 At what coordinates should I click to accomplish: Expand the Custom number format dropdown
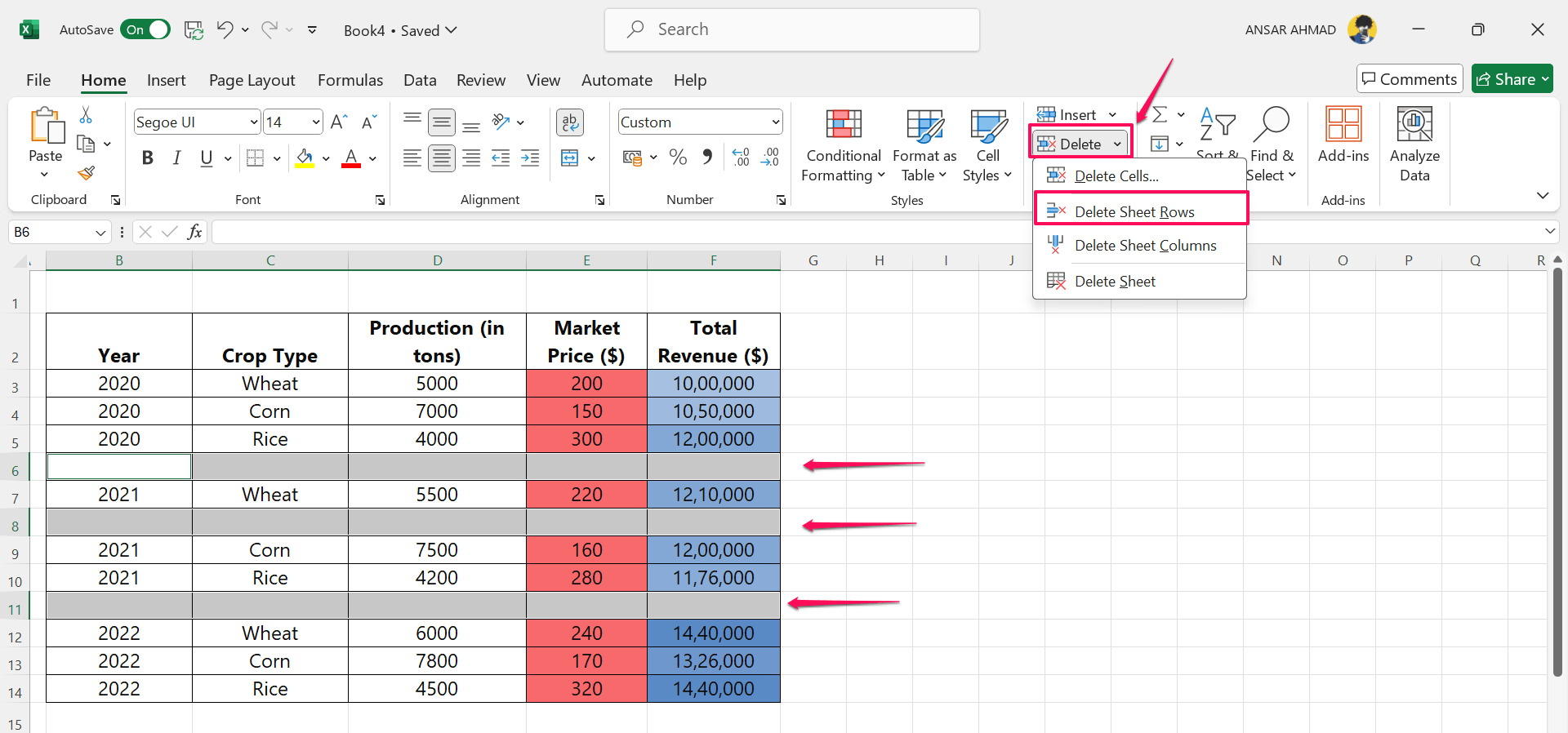pos(775,122)
